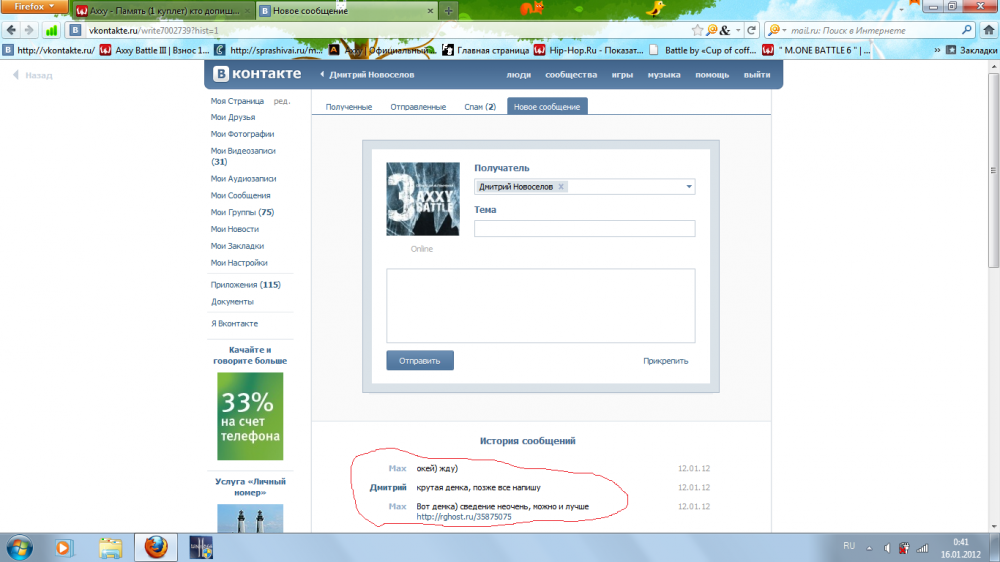The width and height of the screenshot is (1000, 562).
Task: Click the Axxy Battle avatar thumbnail
Action: tap(422, 199)
